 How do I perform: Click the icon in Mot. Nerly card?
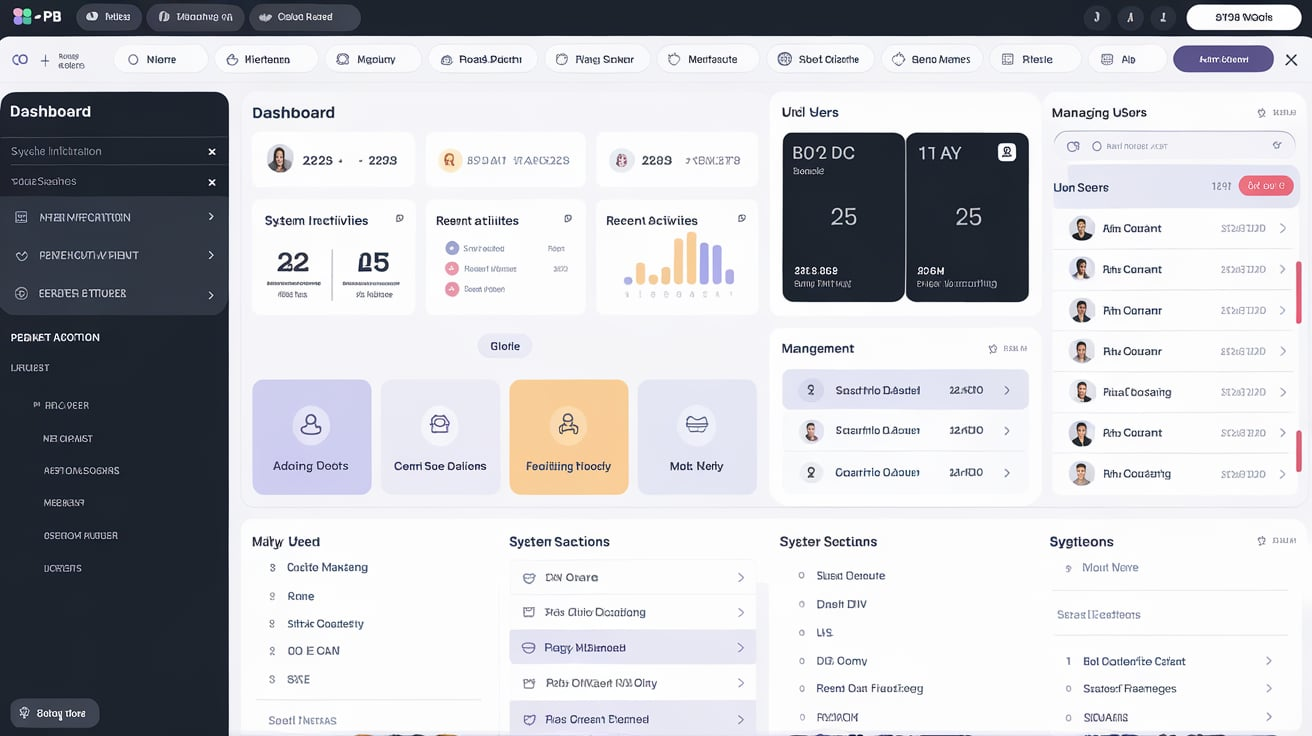tap(696, 425)
